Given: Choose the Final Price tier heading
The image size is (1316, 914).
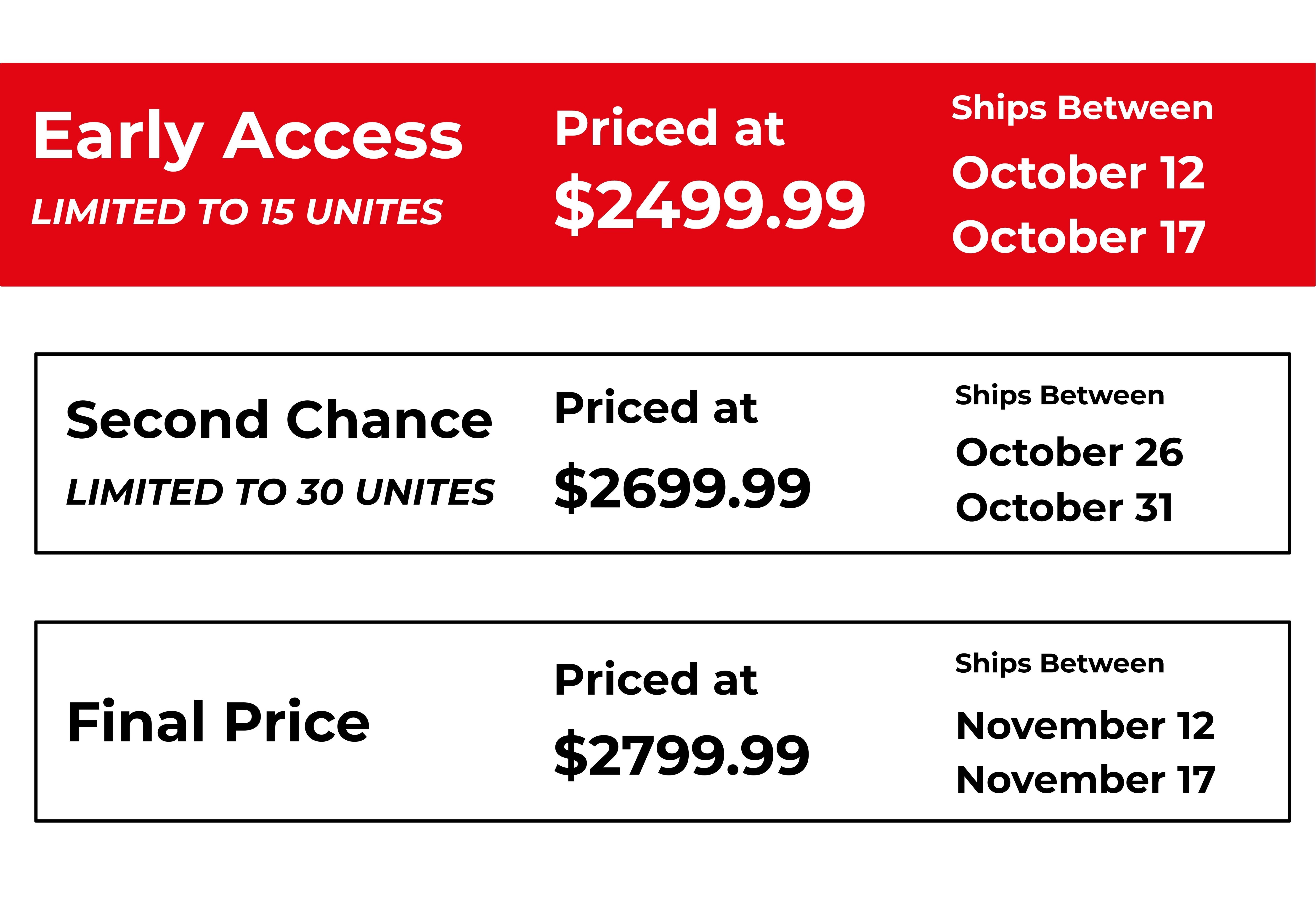Looking at the screenshot, I should [218, 722].
